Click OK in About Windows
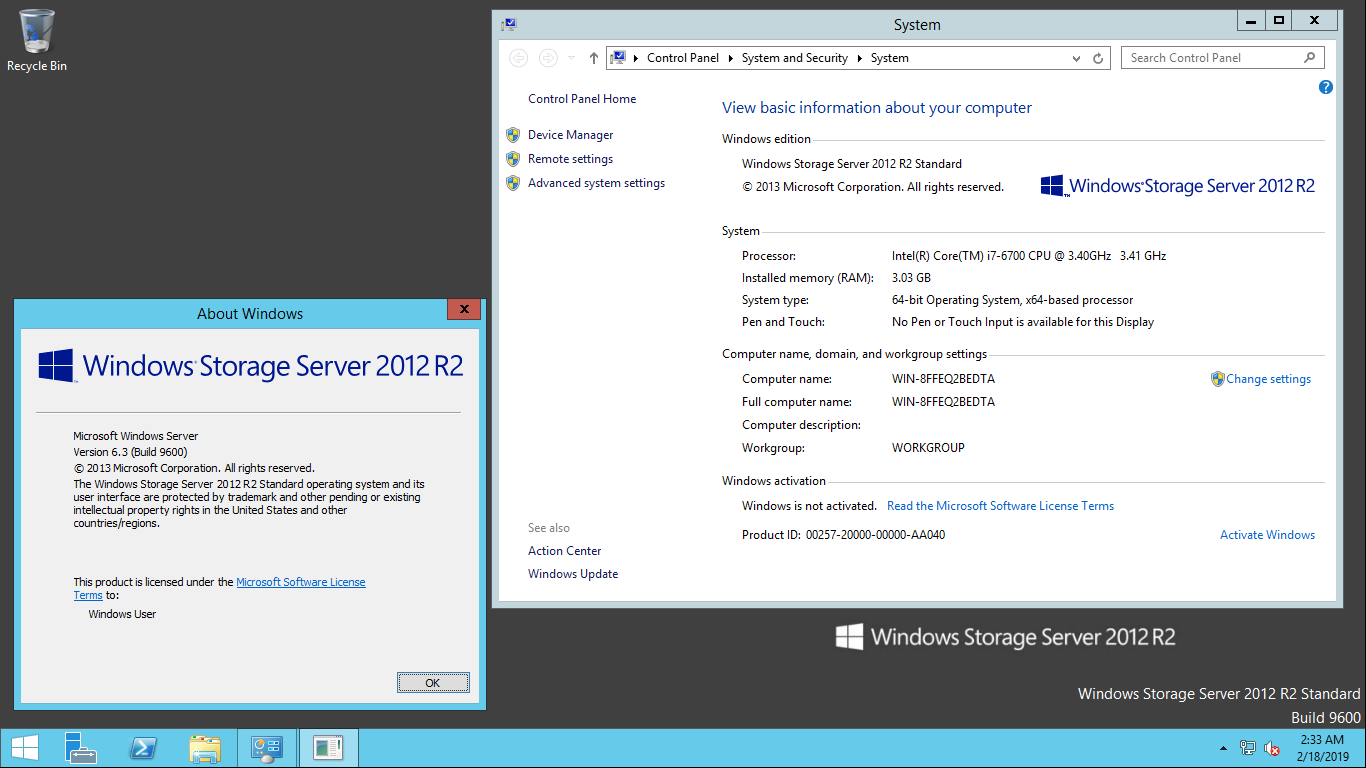The image size is (1366, 768). pos(433,683)
